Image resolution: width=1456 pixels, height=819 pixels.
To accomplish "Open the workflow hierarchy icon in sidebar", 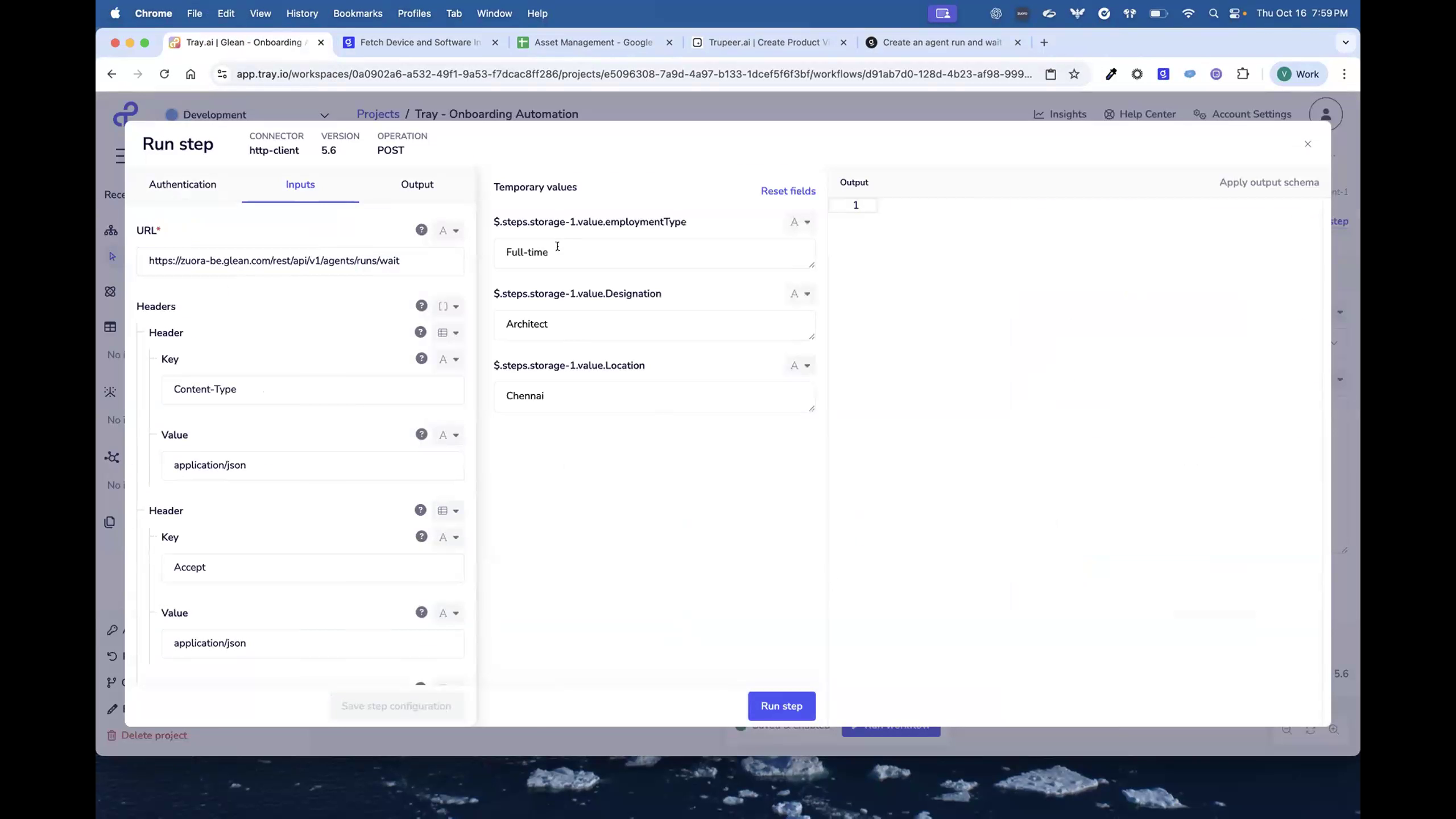I will [111, 230].
